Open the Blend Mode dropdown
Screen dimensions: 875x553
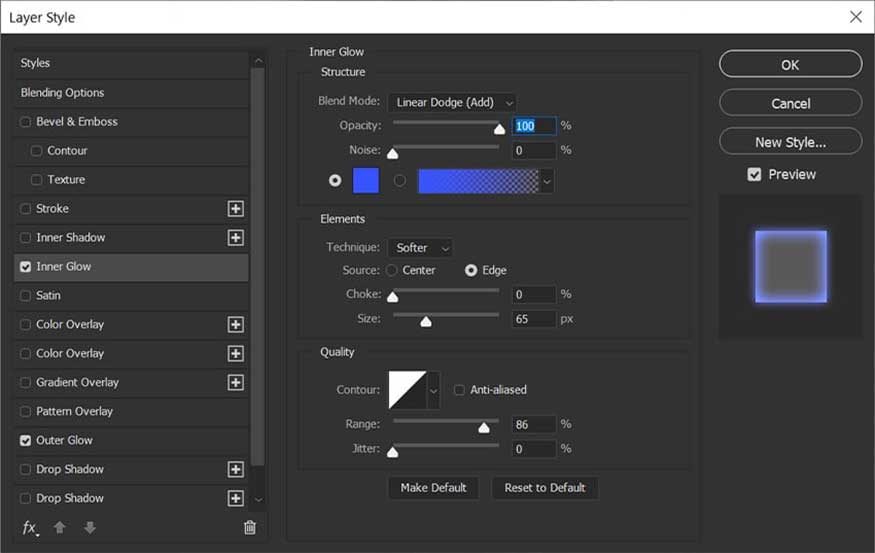[452, 102]
